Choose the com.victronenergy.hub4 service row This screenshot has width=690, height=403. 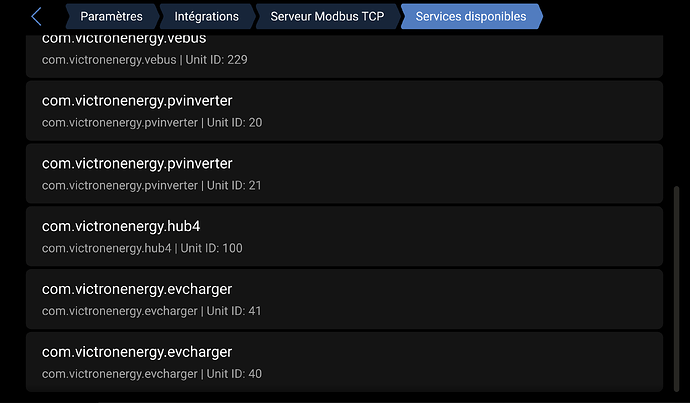(x=344, y=236)
